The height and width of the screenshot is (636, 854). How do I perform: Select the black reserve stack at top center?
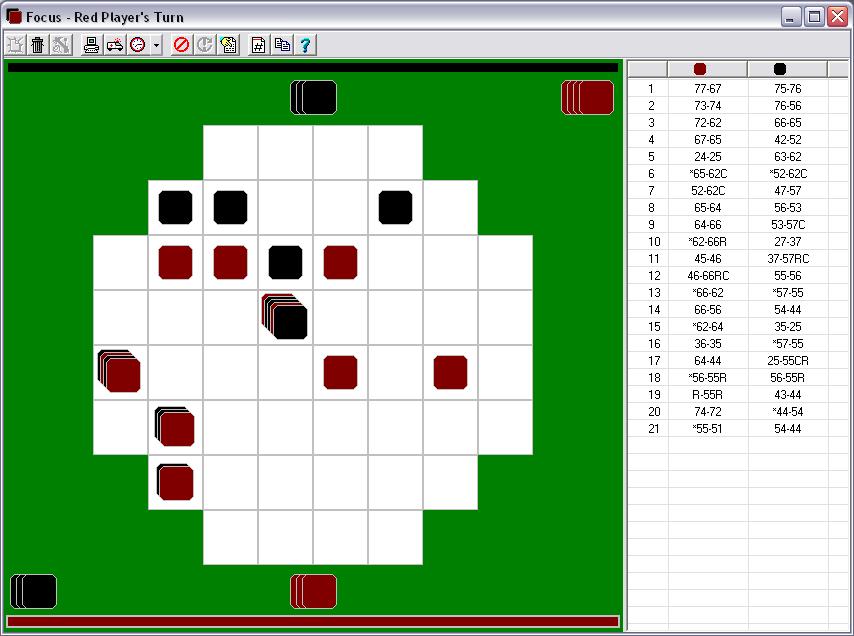click(314, 97)
